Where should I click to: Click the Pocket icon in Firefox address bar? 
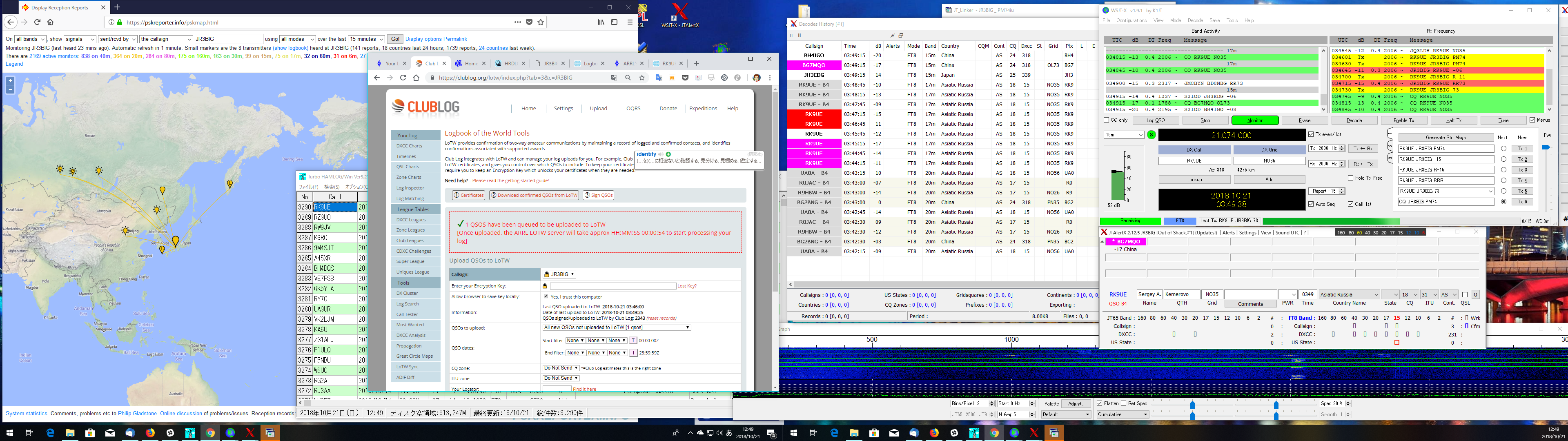[529, 22]
